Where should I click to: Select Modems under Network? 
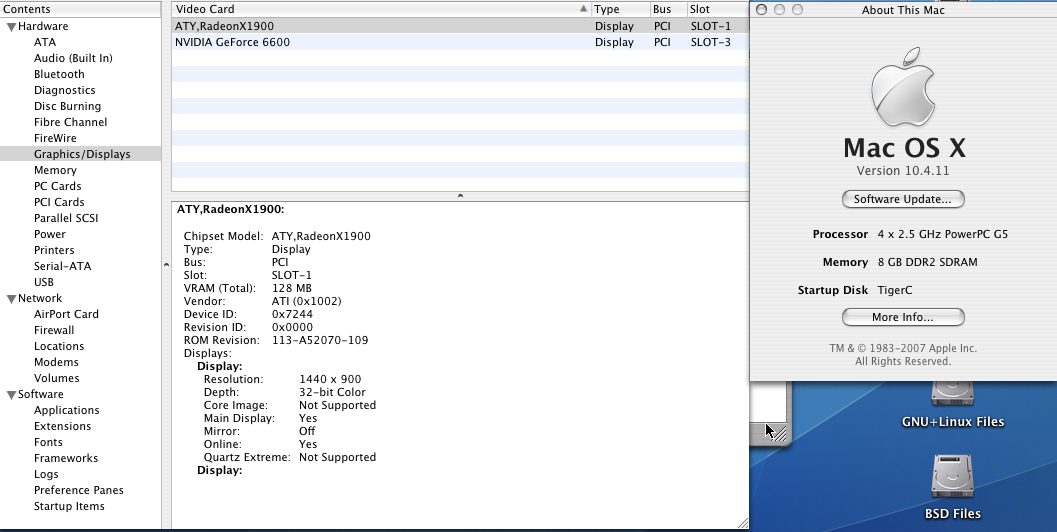tap(57, 362)
